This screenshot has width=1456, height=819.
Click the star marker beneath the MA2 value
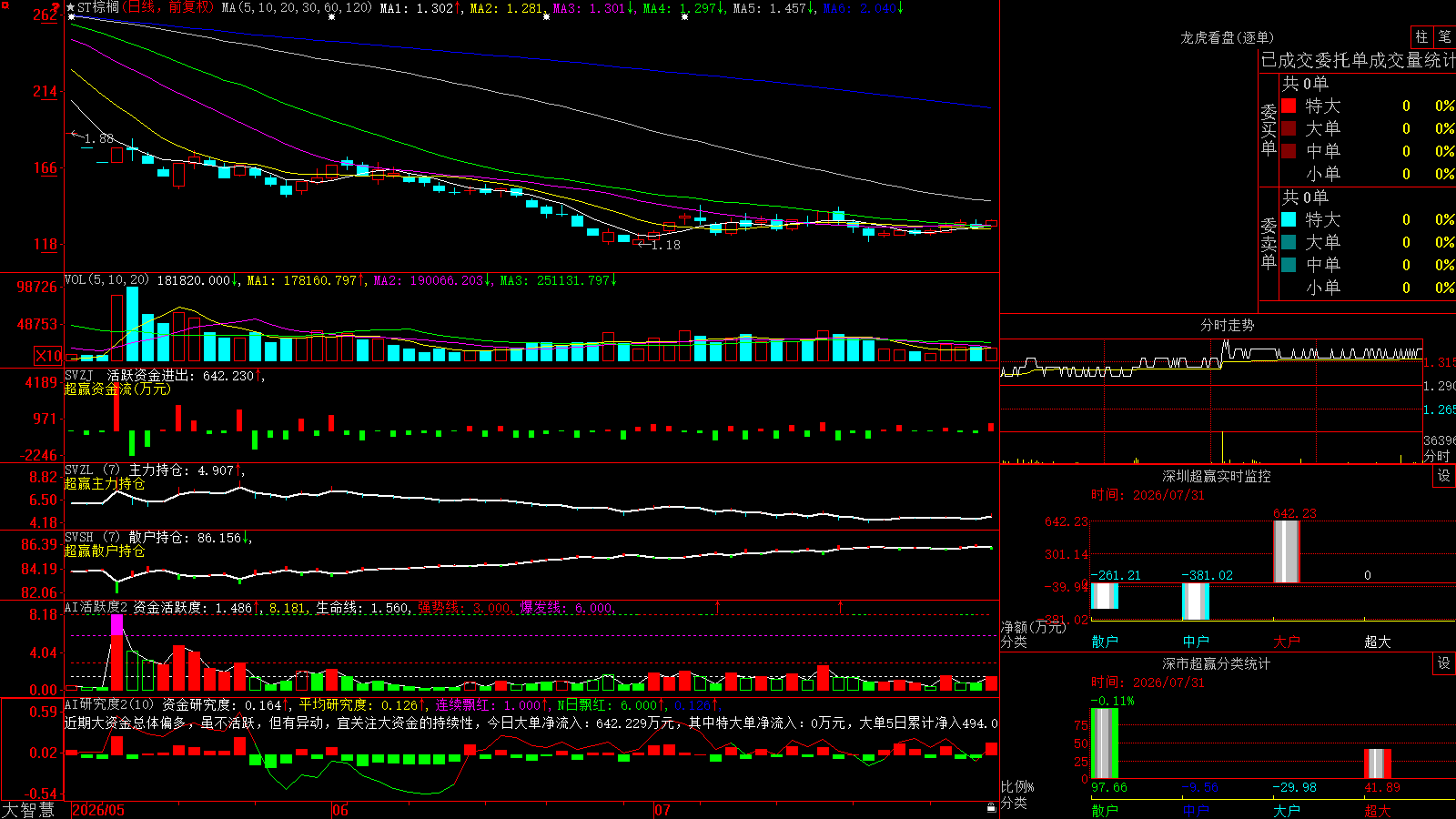(546, 17)
